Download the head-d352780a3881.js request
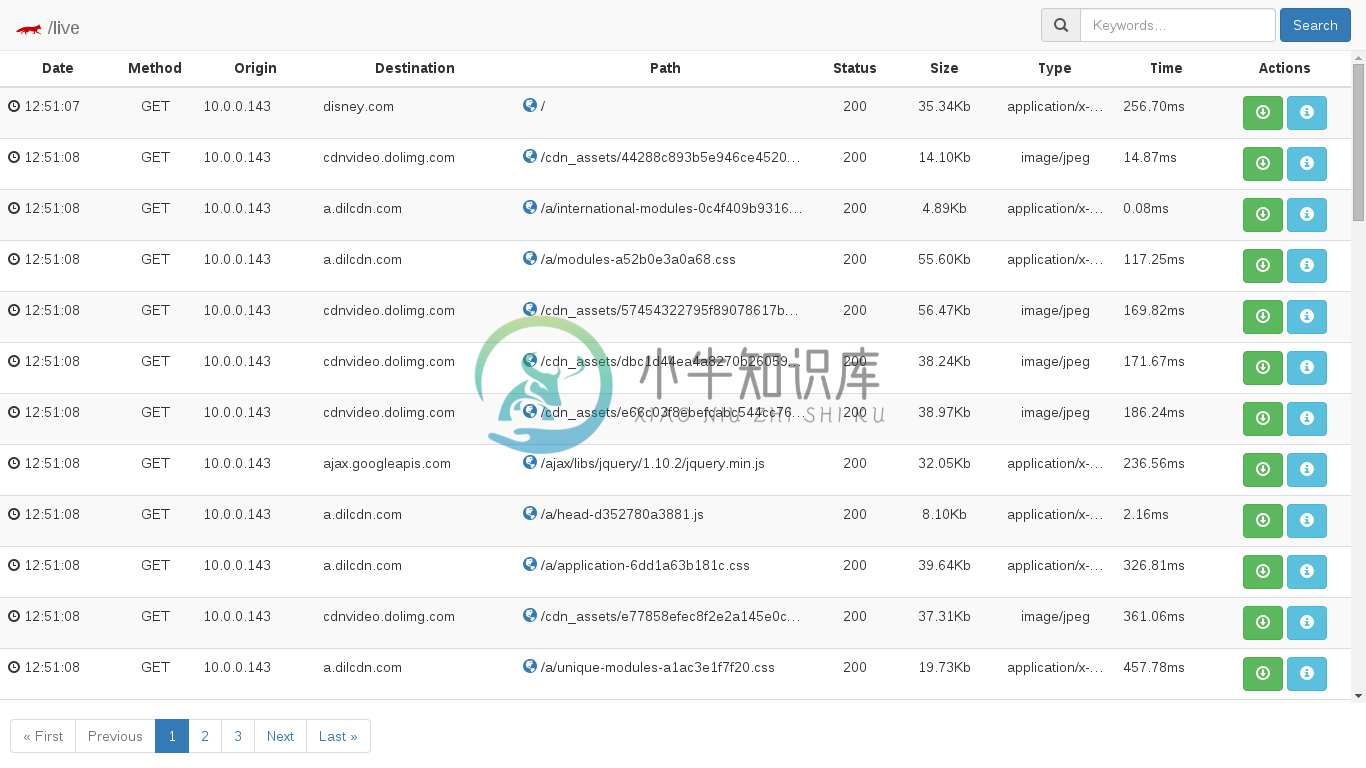The image size is (1366, 768). tap(1263, 521)
